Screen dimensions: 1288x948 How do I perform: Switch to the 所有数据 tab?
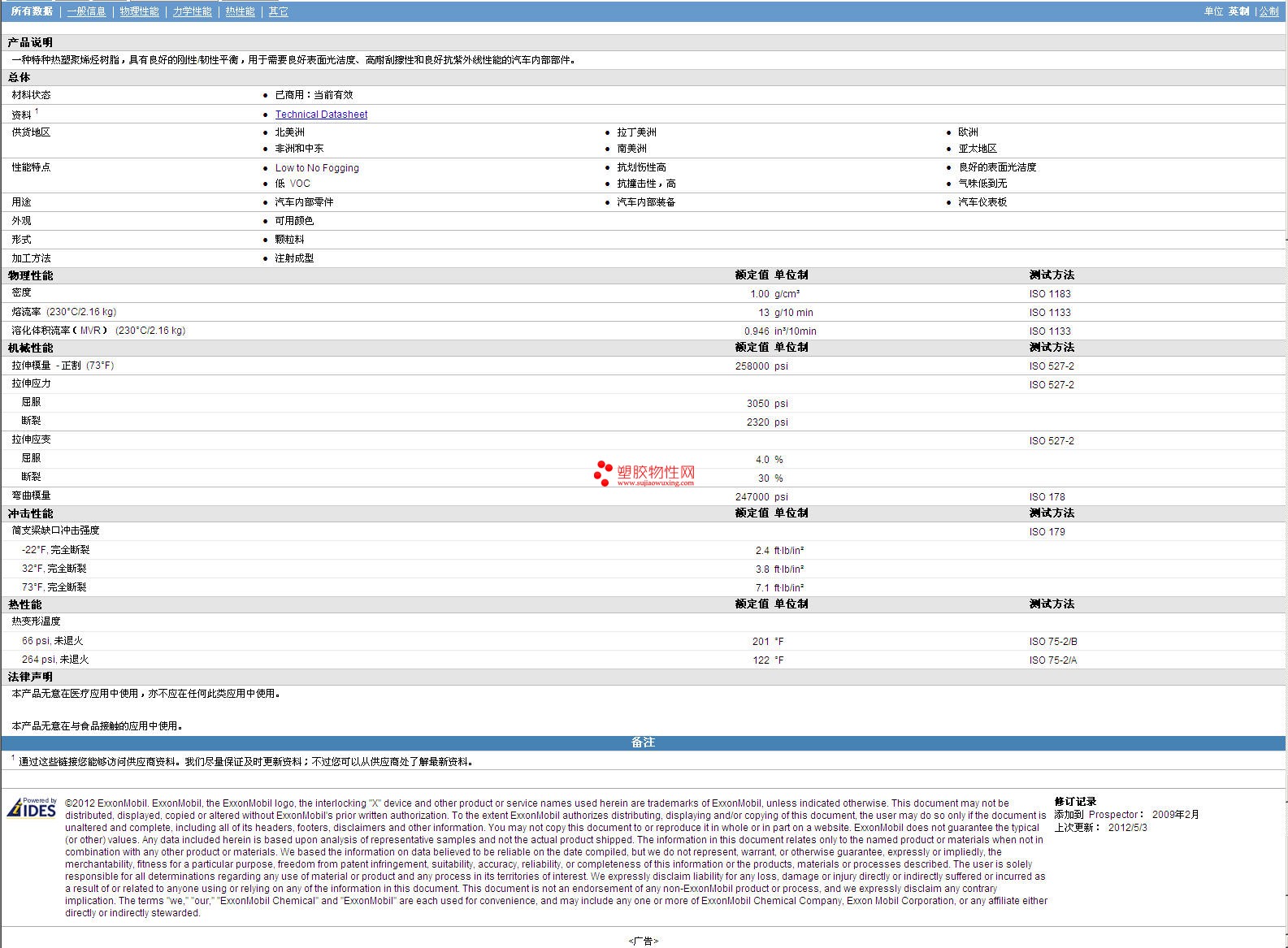click(32, 11)
